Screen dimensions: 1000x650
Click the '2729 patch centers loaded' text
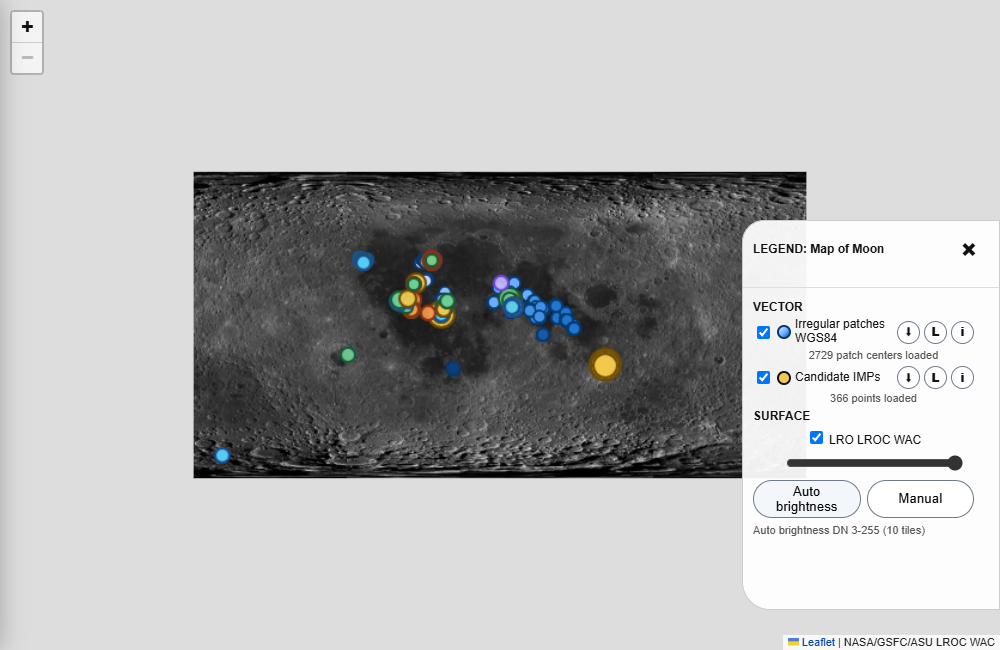[x=873, y=355]
